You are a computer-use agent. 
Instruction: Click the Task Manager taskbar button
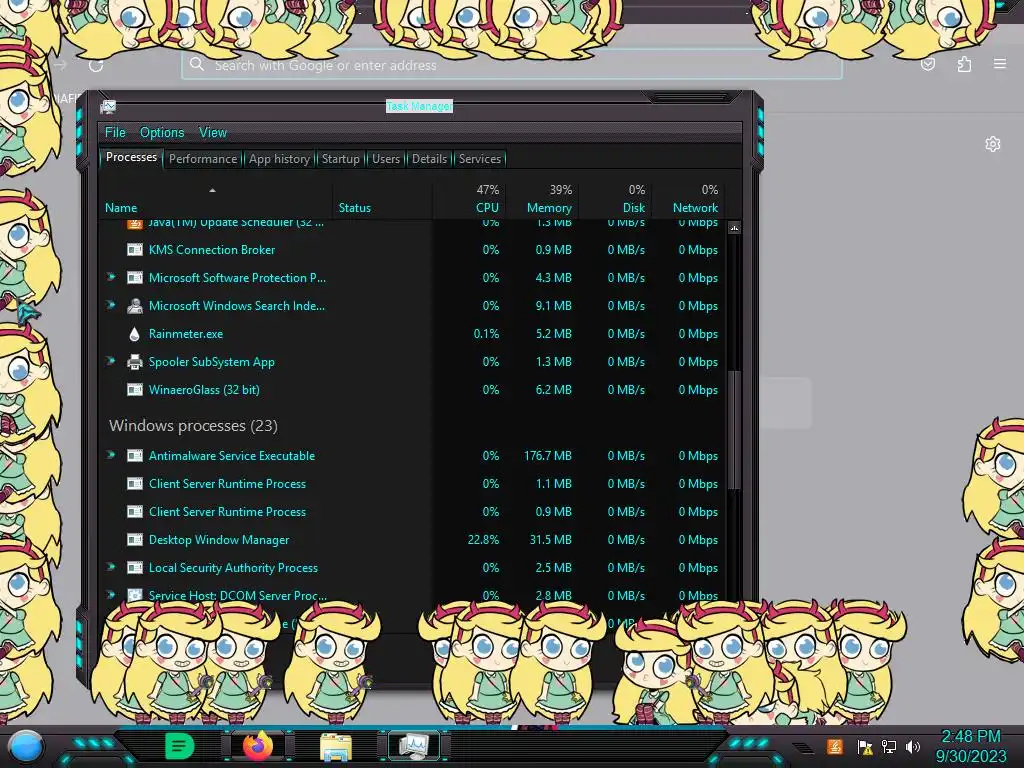click(x=414, y=746)
